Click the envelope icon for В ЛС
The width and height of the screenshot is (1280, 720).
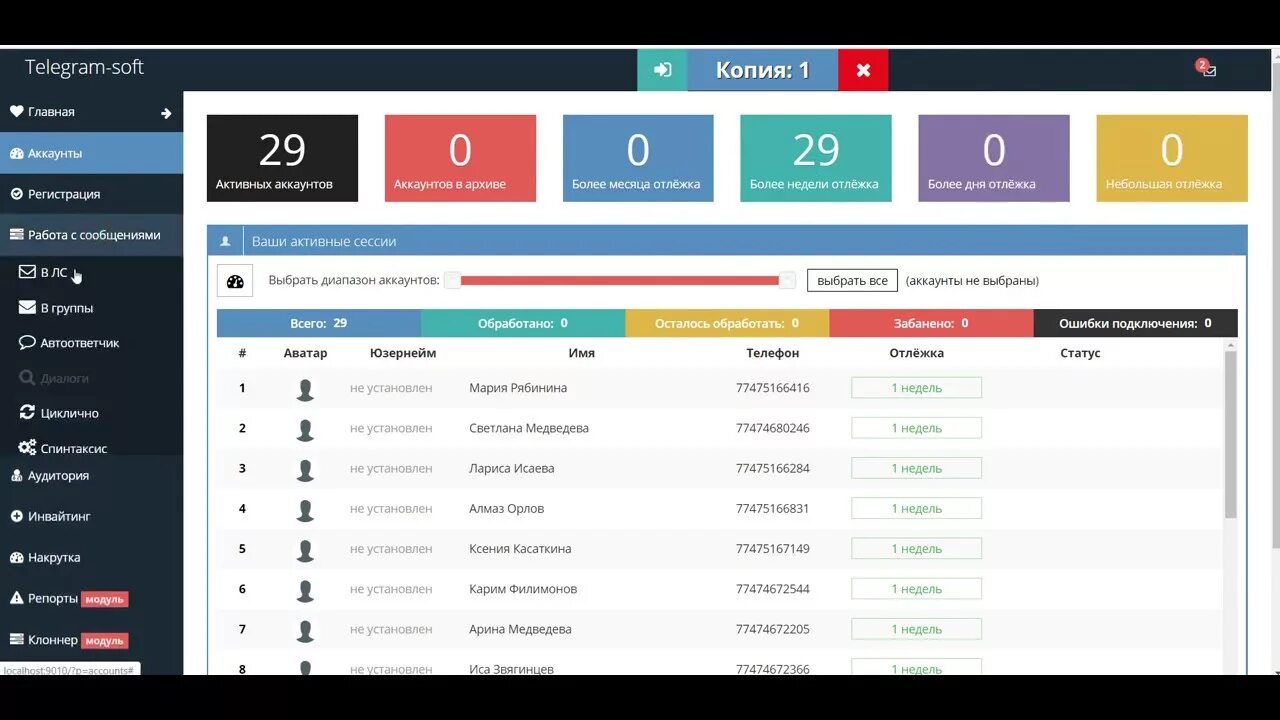click(27, 272)
